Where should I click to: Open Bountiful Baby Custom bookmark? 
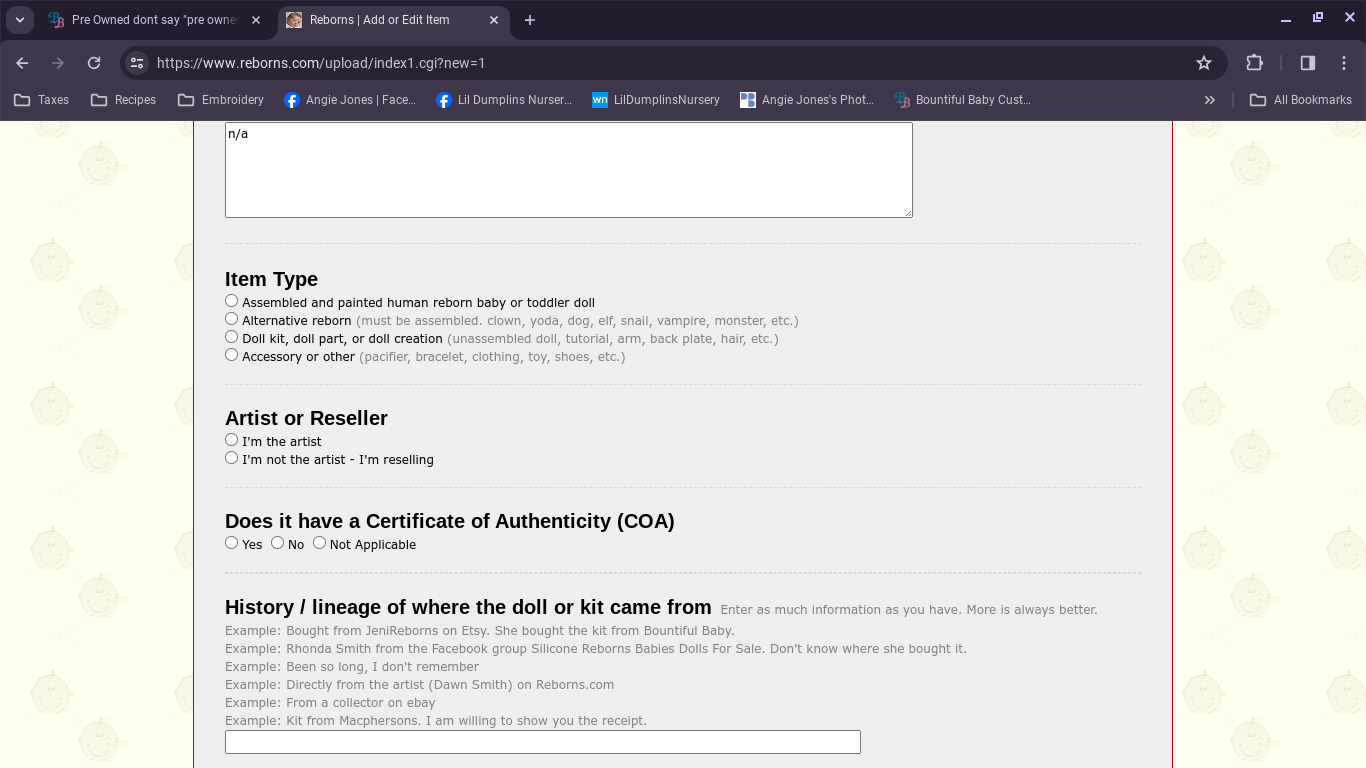click(x=962, y=100)
